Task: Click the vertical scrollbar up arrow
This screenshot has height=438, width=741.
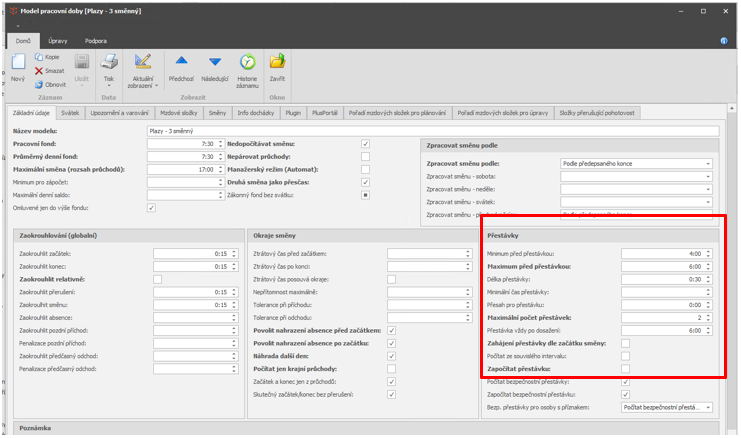Action: (732, 108)
